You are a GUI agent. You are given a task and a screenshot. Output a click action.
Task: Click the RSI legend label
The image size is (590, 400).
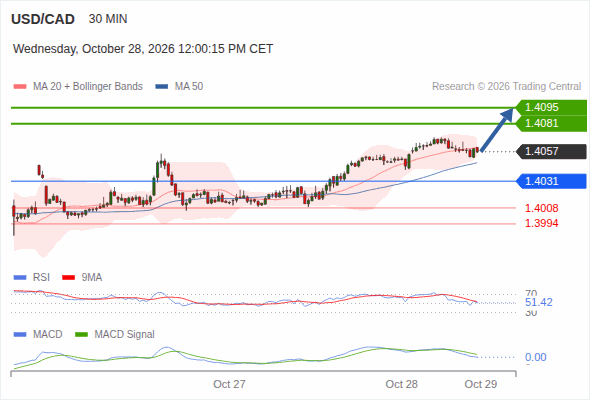[x=41, y=277]
